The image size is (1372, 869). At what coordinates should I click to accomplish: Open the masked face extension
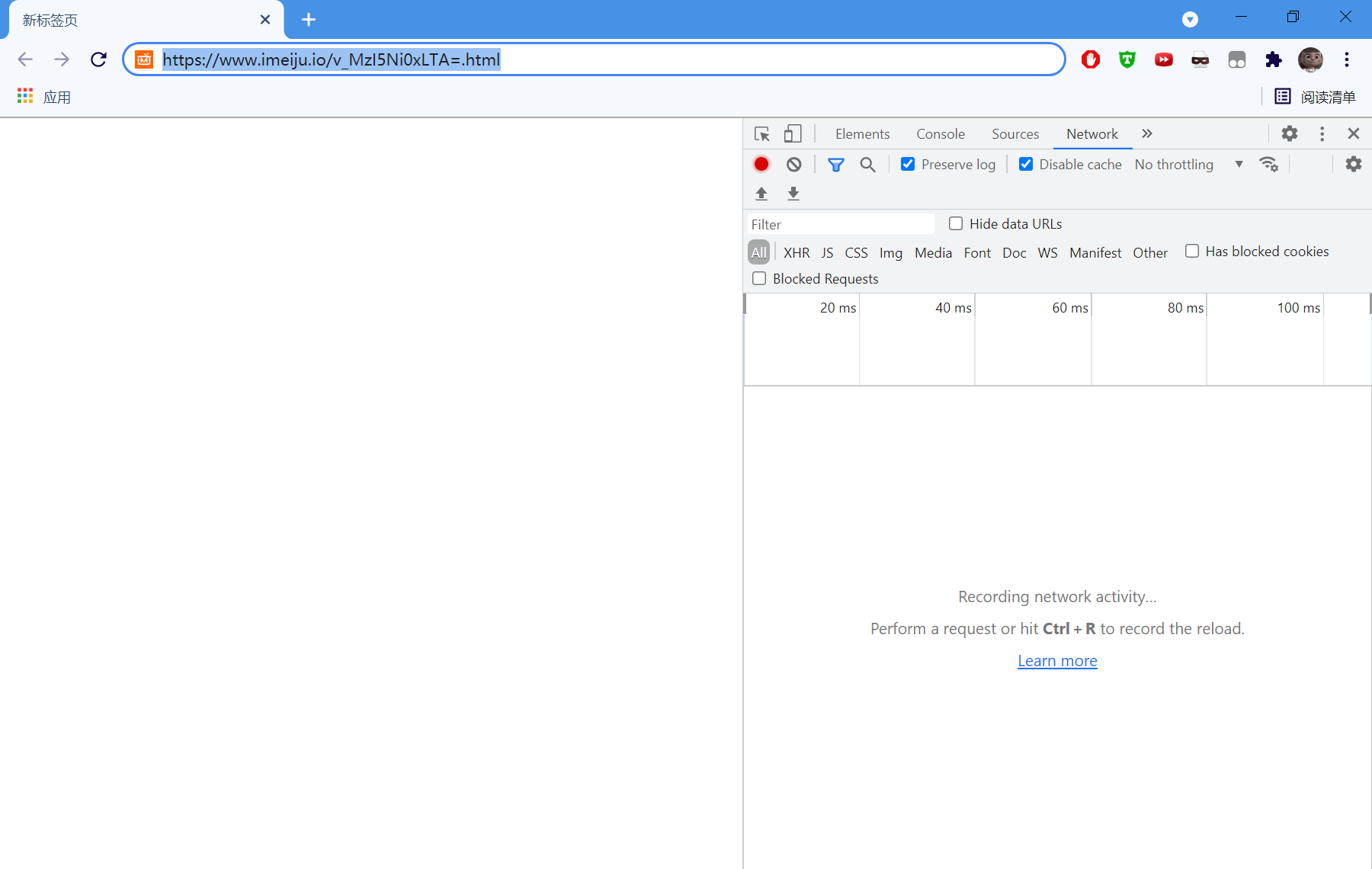pos(1200,59)
